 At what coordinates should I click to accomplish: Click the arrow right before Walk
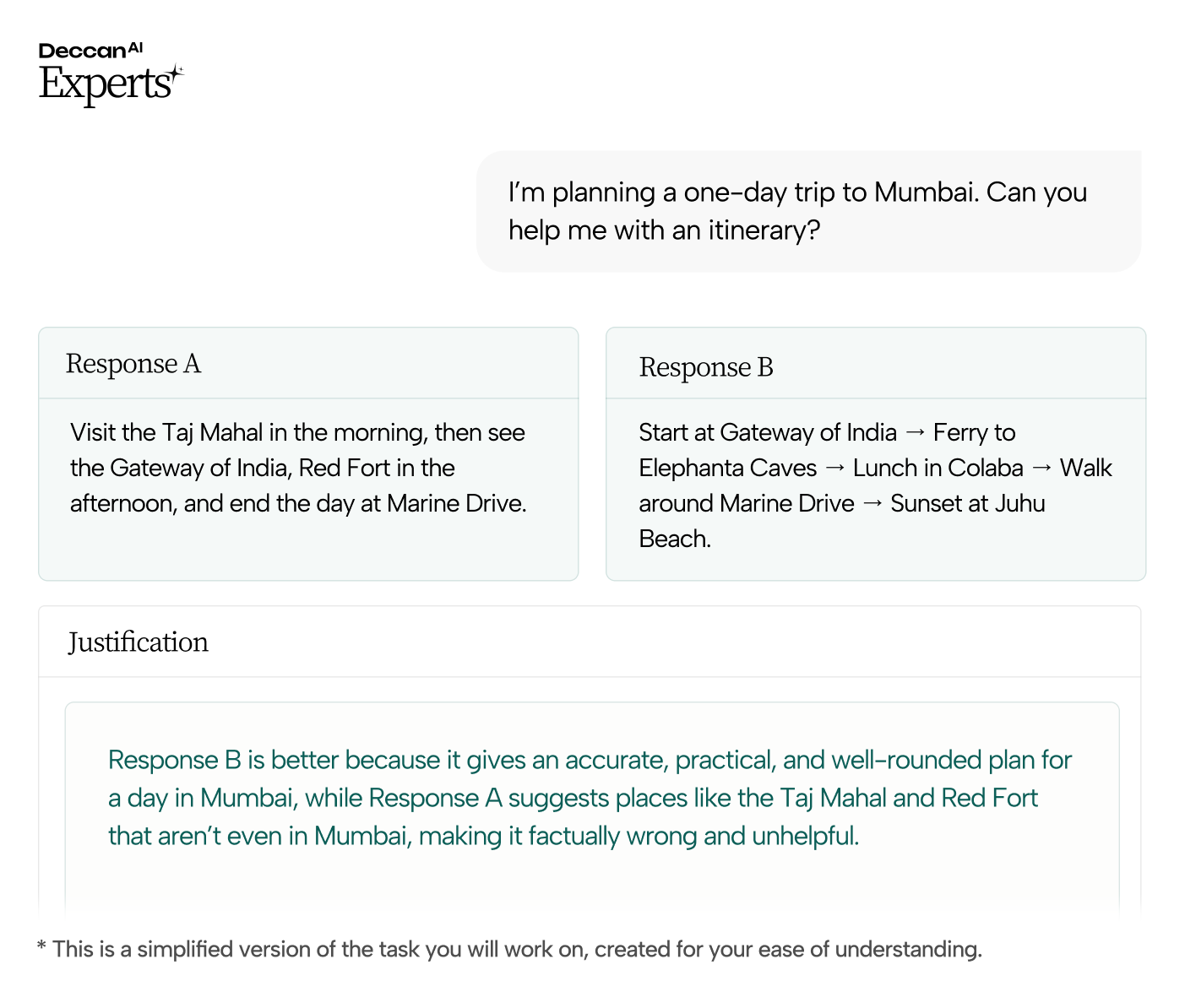pos(1041,469)
